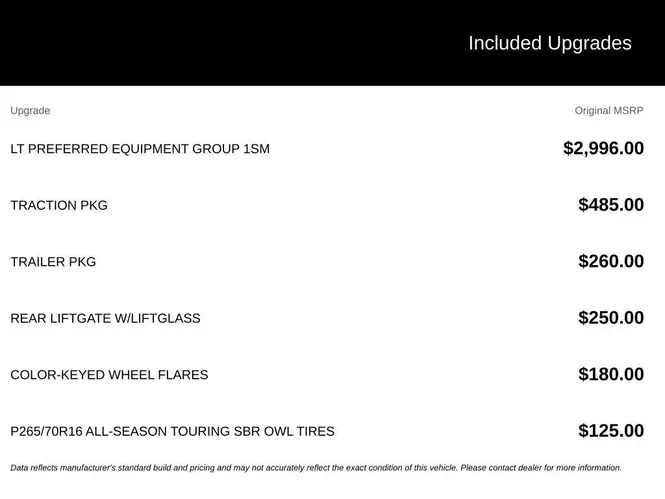The image size is (665, 499).
Task: Select COLOR-KEYED WHEEL FLARES entry
Action: (109, 375)
